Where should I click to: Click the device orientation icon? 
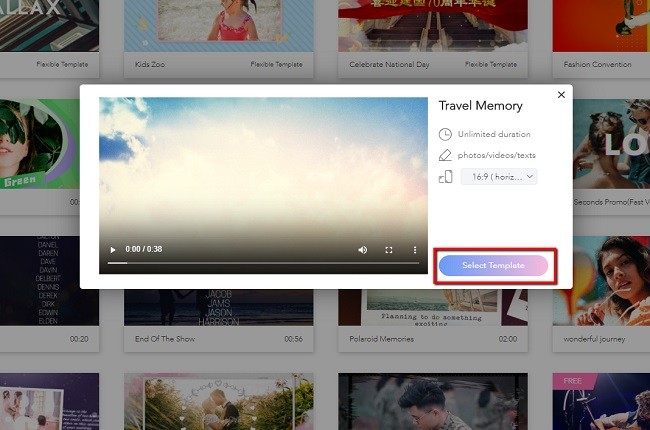(445, 177)
